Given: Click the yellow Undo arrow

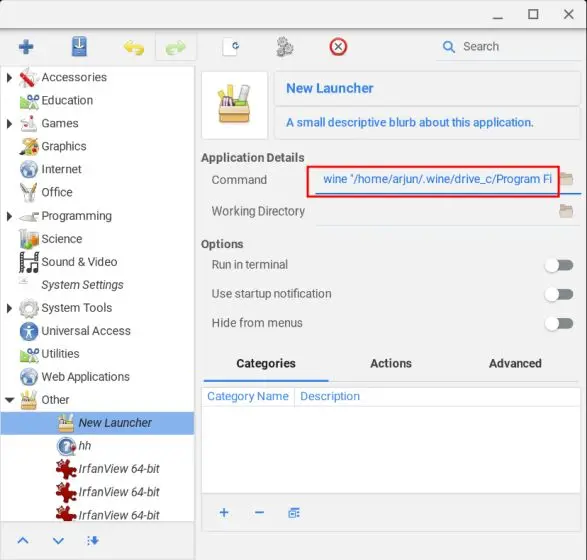Looking at the screenshot, I should [x=134, y=48].
